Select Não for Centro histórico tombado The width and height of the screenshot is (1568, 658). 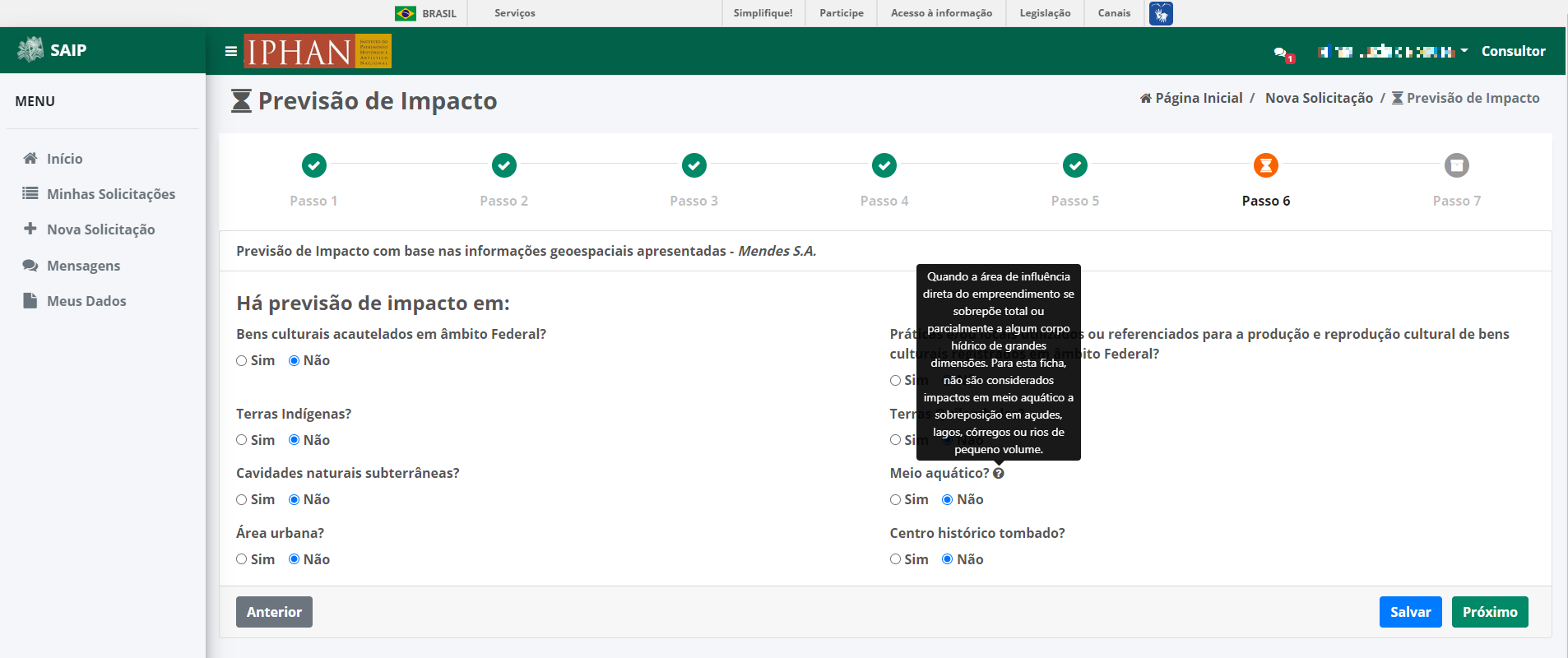[948, 559]
